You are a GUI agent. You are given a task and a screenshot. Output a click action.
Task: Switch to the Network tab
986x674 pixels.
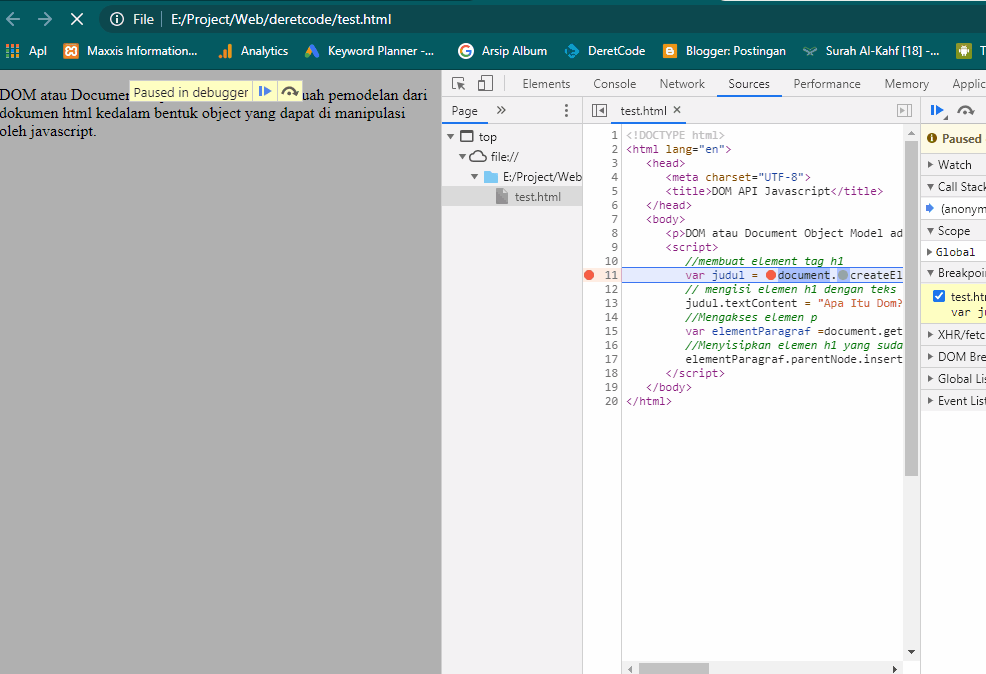tap(682, 84)
